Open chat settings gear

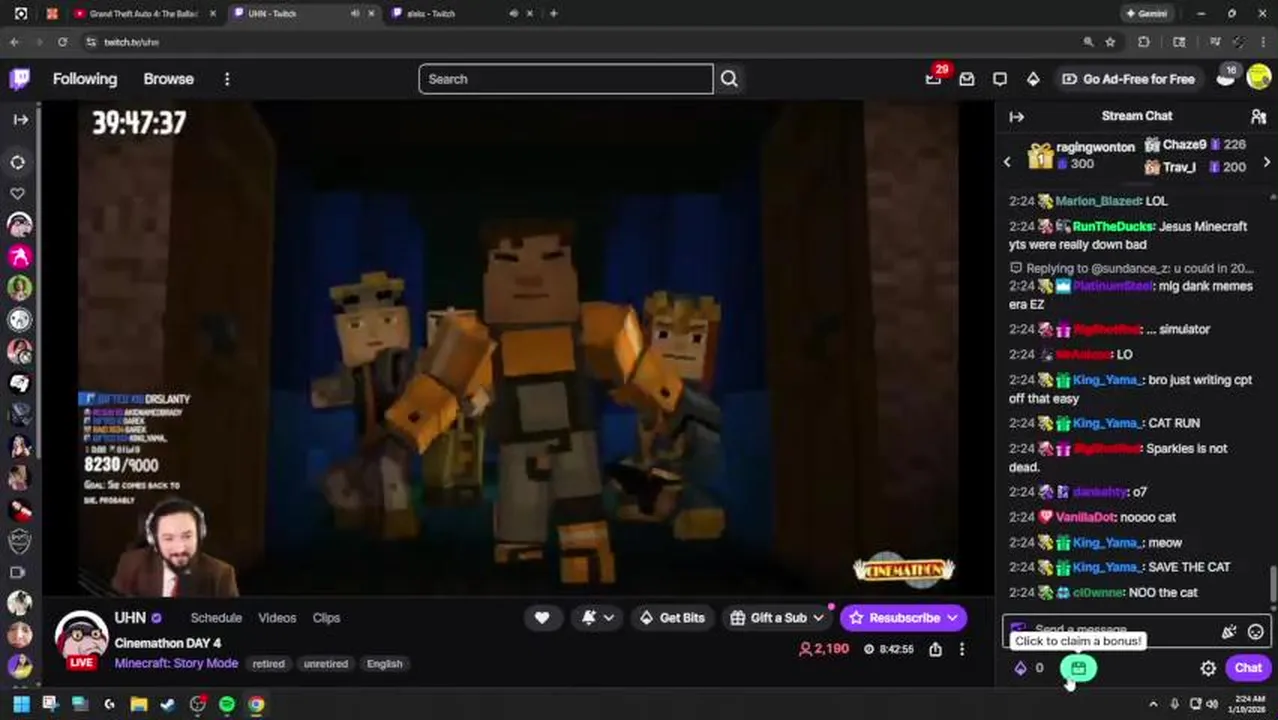[x=1208, y=668]
